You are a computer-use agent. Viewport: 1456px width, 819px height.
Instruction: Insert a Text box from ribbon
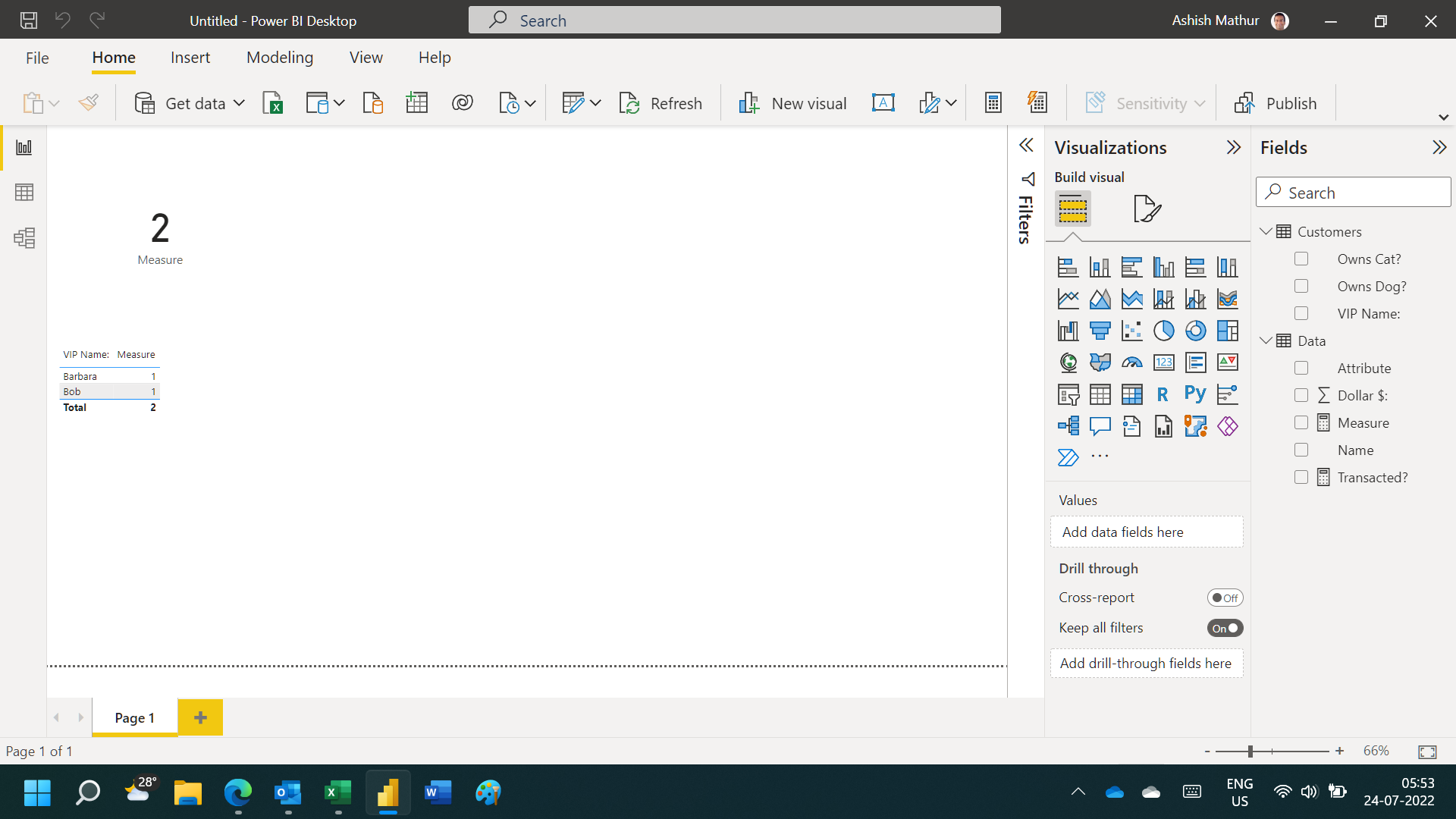click(883, 103)
